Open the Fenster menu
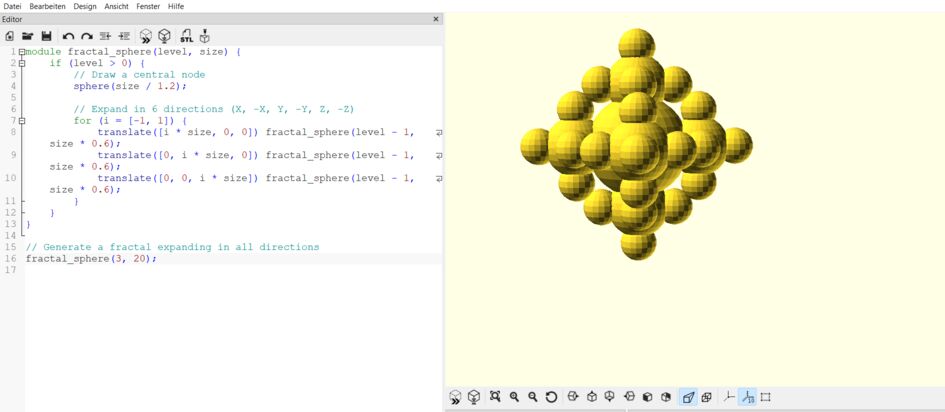 pos(148,6)
